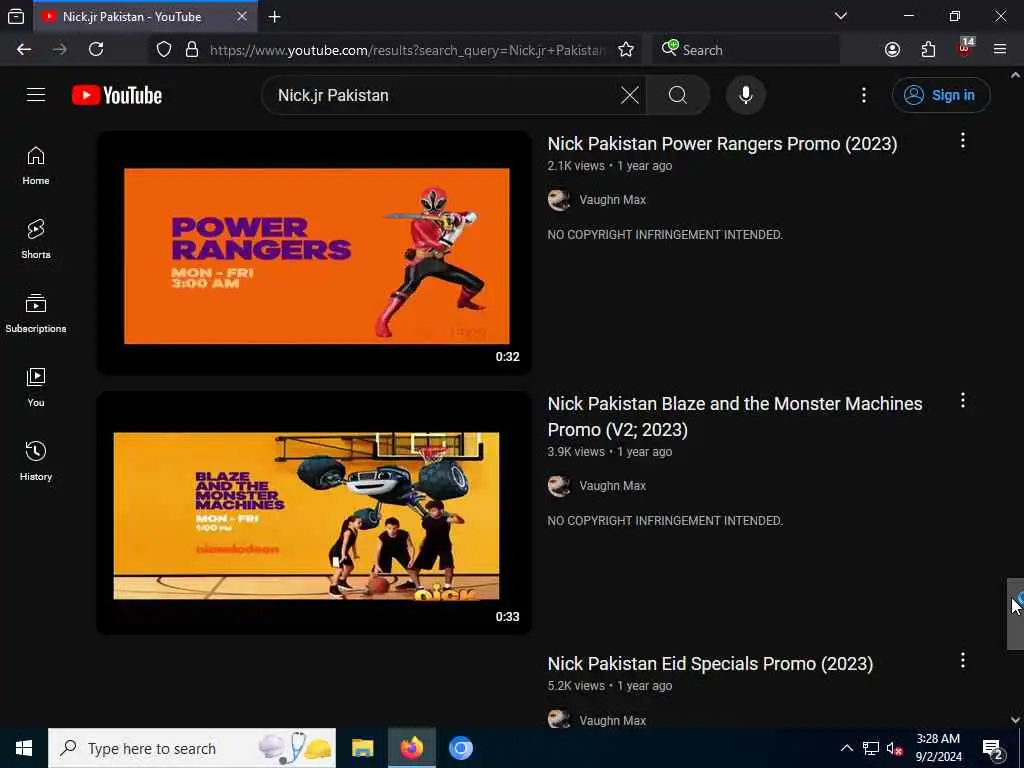Open Nick Pakistan Power Rangers Promo (2023) title
1024x768 pixels.
pos(722,144)
